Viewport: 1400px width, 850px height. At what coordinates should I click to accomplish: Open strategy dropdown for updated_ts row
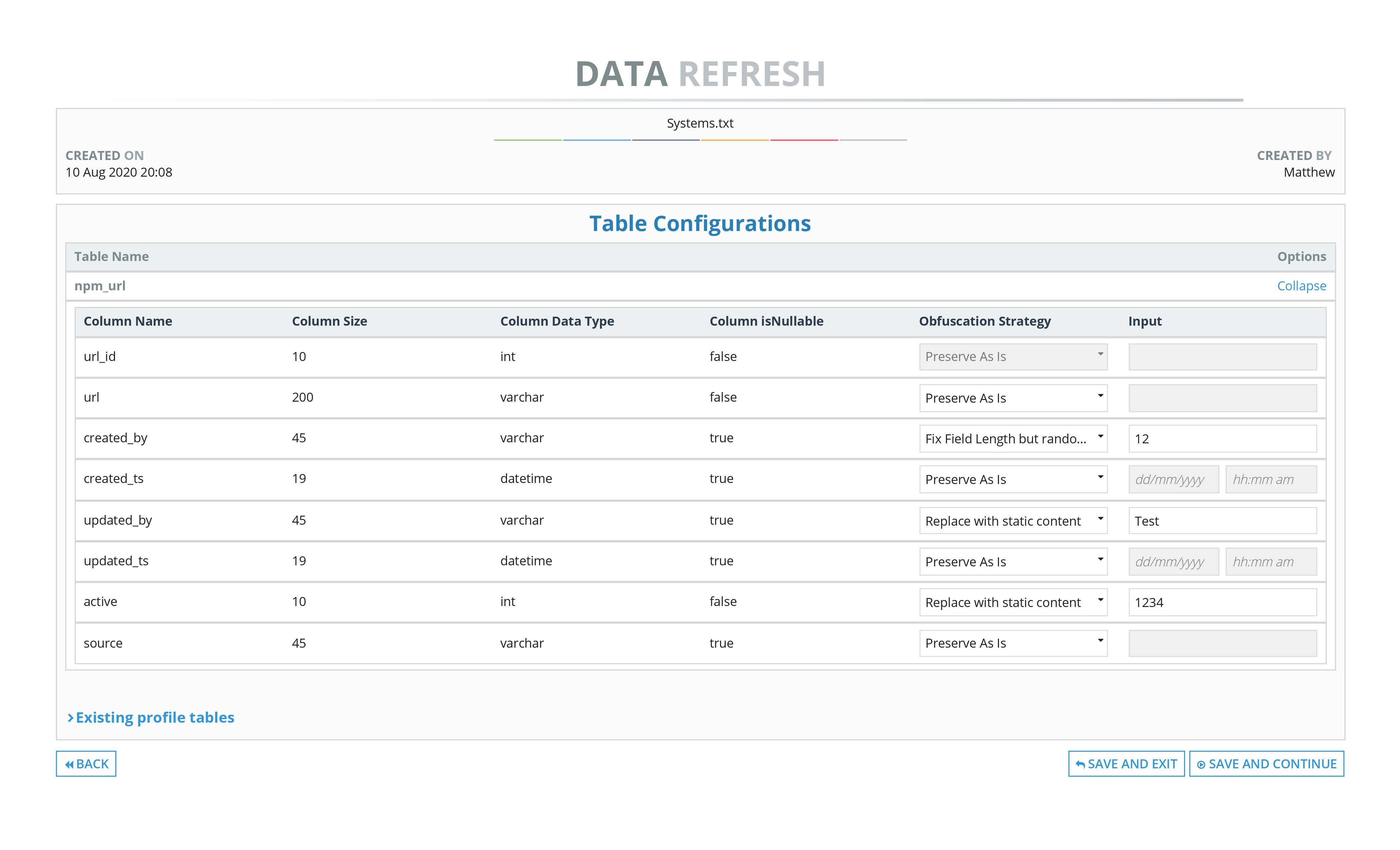(x=1013, y=561)
